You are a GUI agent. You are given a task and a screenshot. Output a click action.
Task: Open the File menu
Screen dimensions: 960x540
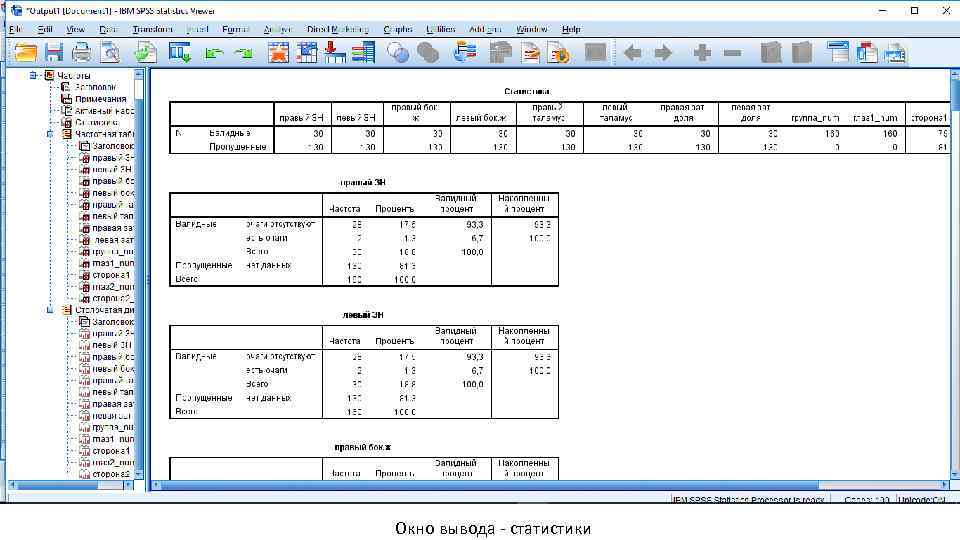[16, 29]
